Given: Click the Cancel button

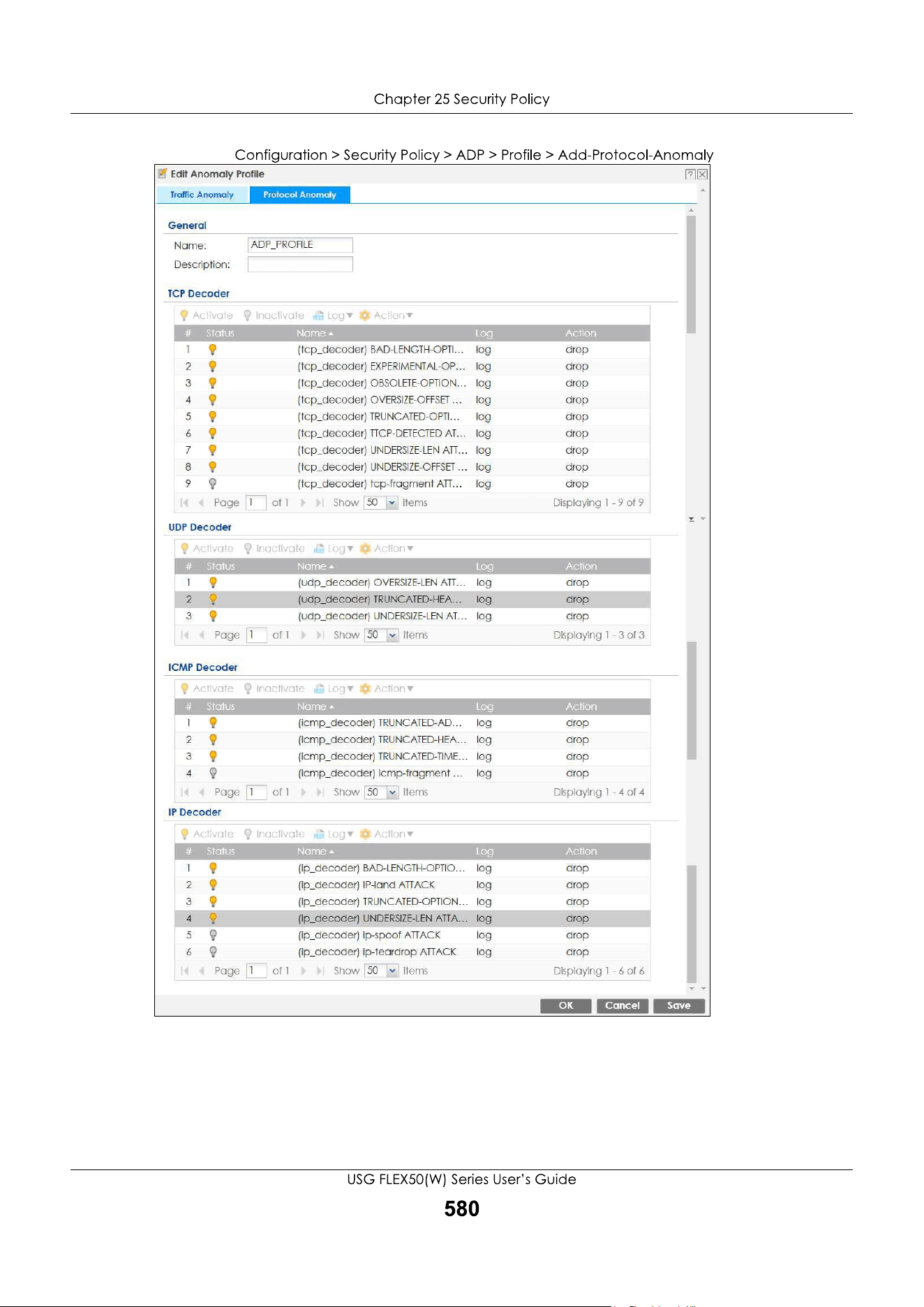Looking at the screenshot, I should (623, 1006).
